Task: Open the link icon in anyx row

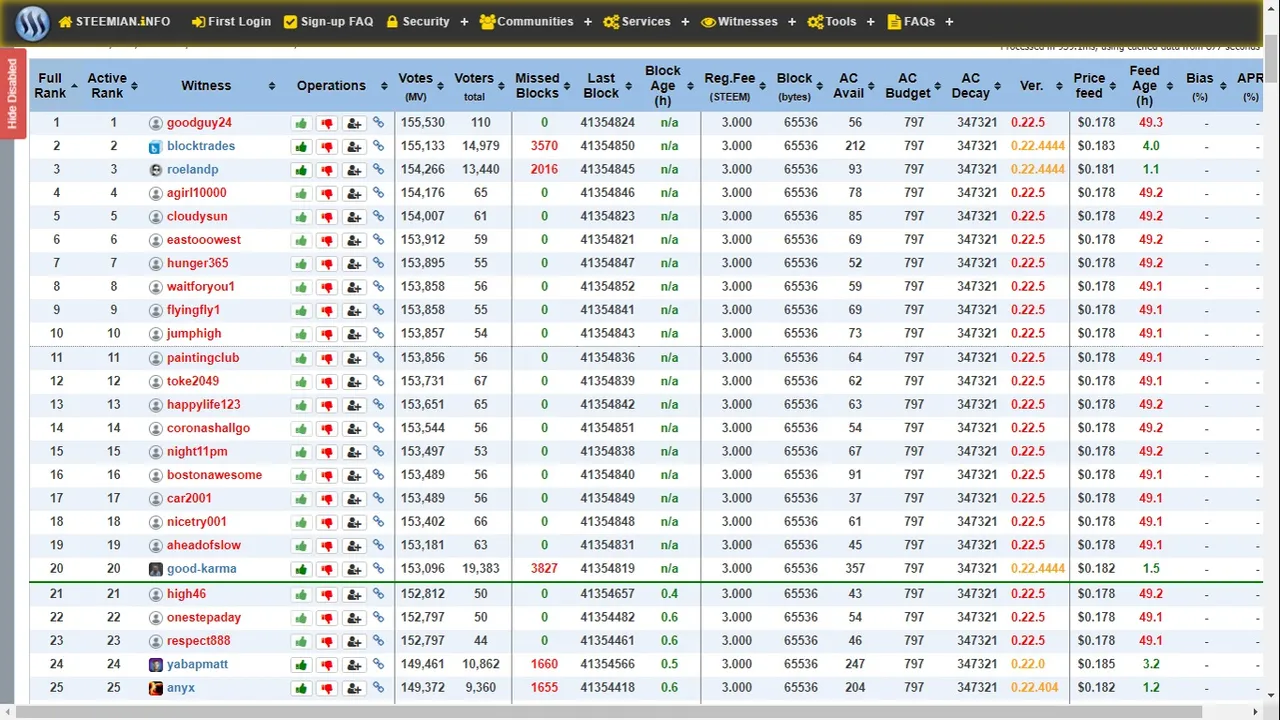Action: (379, 688)
